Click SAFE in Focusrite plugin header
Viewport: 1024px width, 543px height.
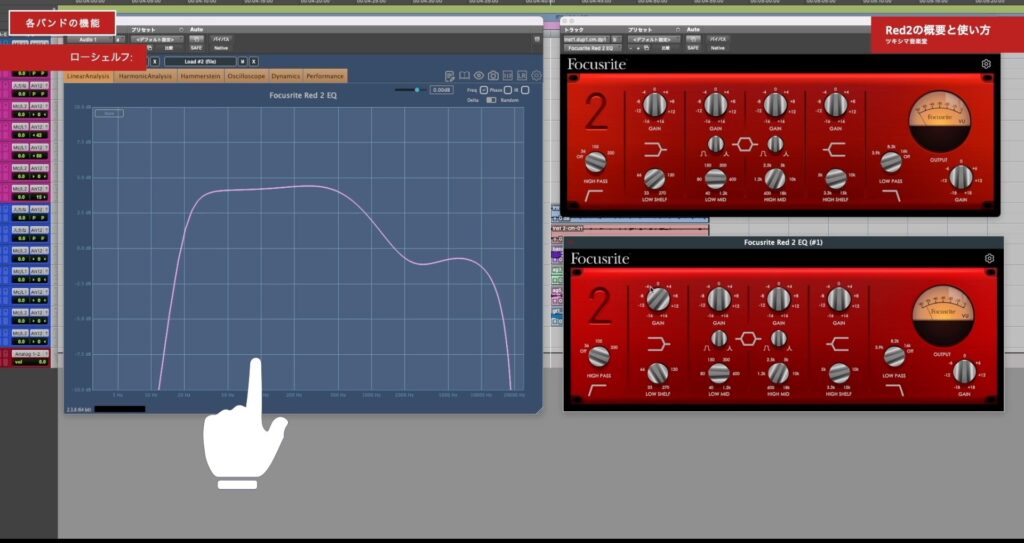(x=693, y=48)
